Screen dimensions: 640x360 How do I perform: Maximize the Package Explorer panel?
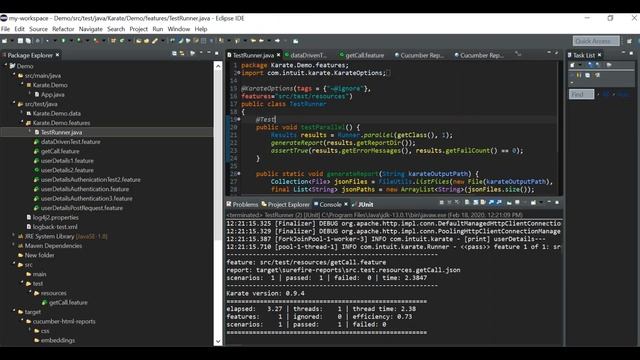pyautogui.click(x=216, y=53)
